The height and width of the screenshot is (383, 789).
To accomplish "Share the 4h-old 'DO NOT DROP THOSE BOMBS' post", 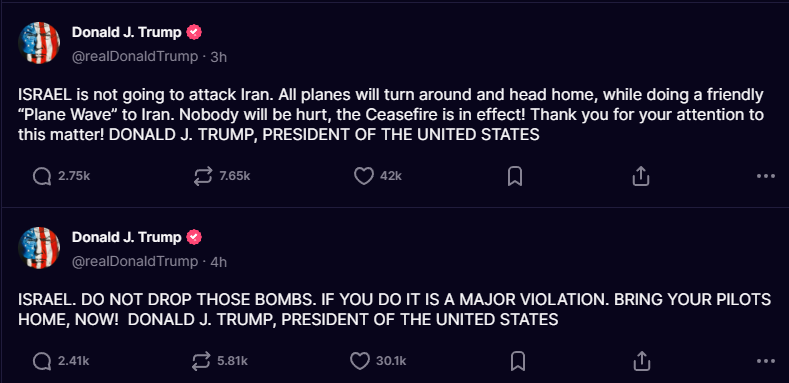I will pos(641,361).
